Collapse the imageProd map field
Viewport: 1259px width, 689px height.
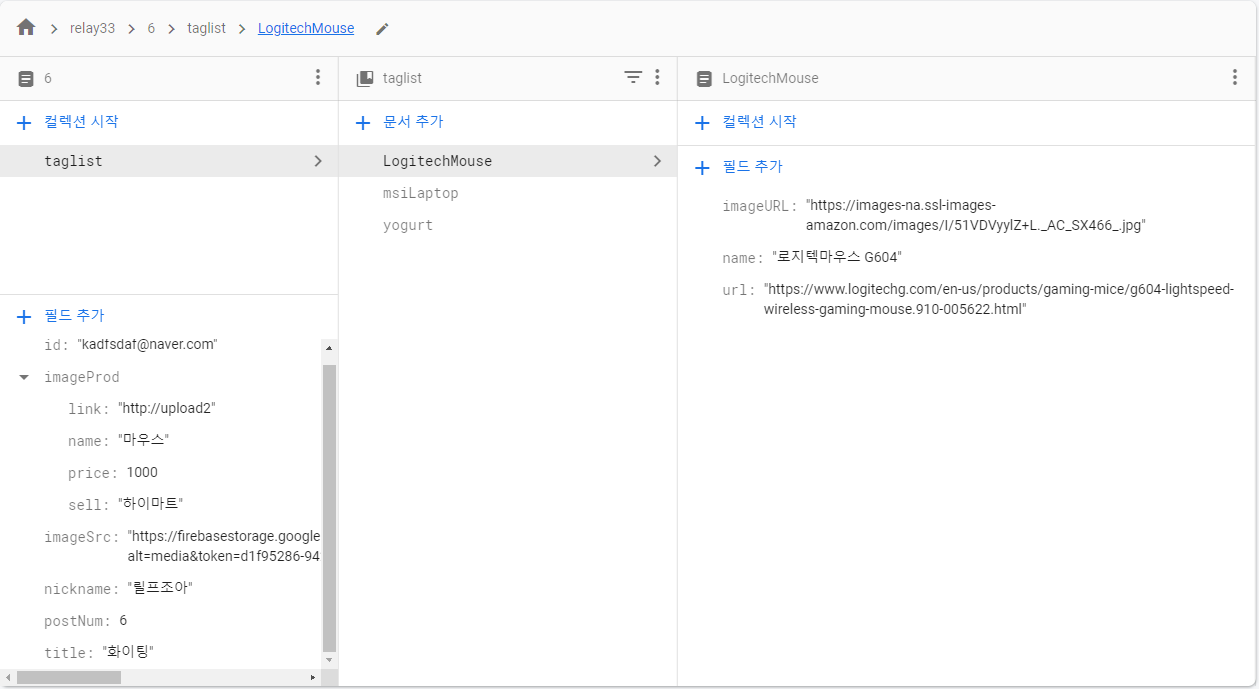(24, 377)
